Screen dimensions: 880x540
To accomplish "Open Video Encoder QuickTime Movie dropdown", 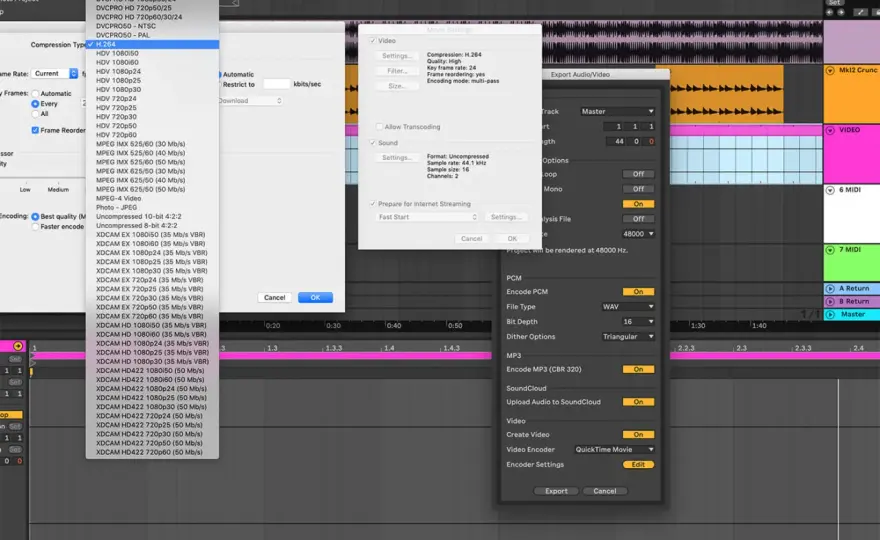I will (614, 450).
